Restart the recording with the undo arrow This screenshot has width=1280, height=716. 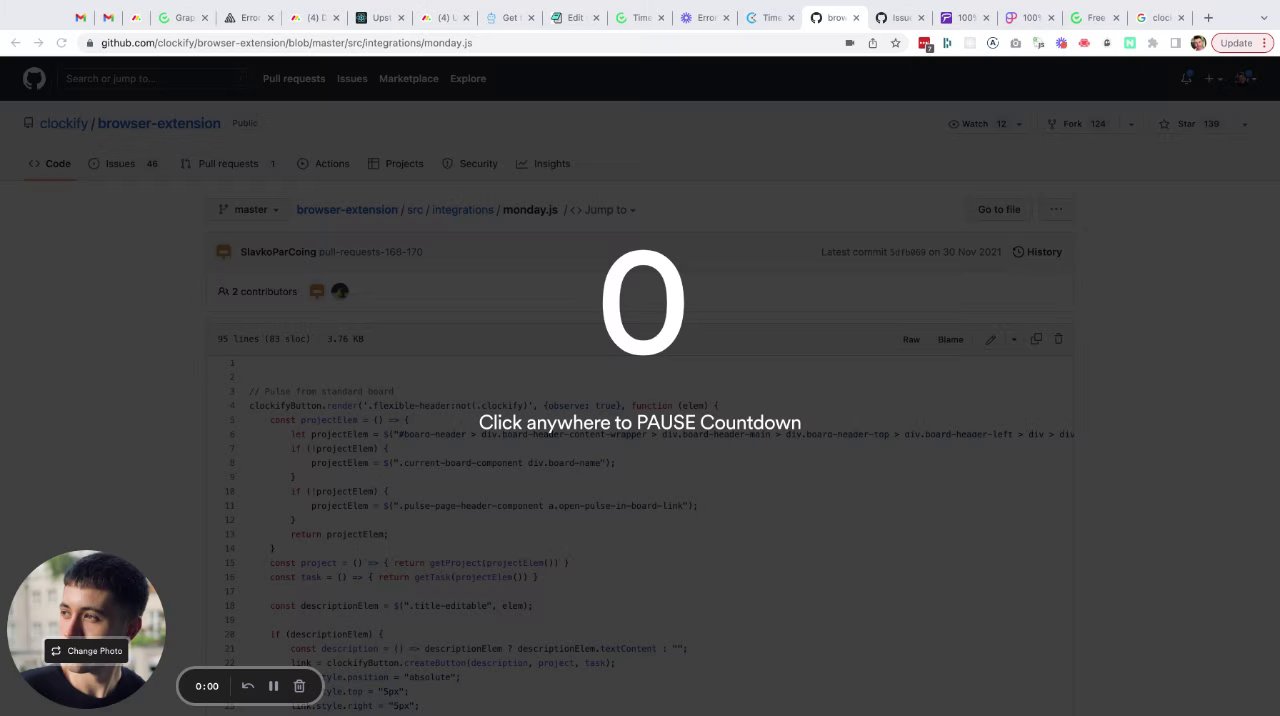coord(248,686)
